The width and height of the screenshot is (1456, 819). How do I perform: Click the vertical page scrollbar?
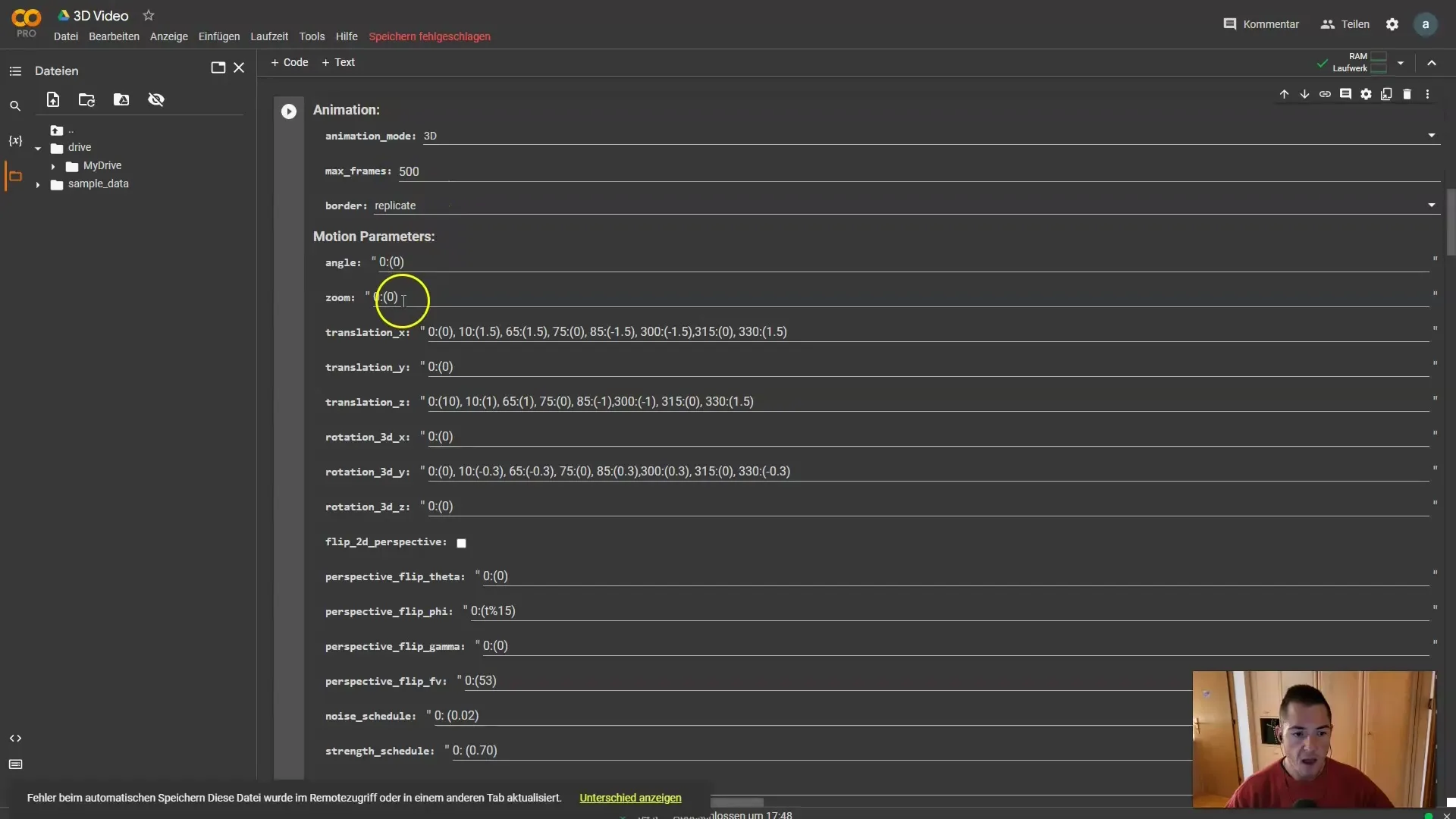tap(1451, 222)
